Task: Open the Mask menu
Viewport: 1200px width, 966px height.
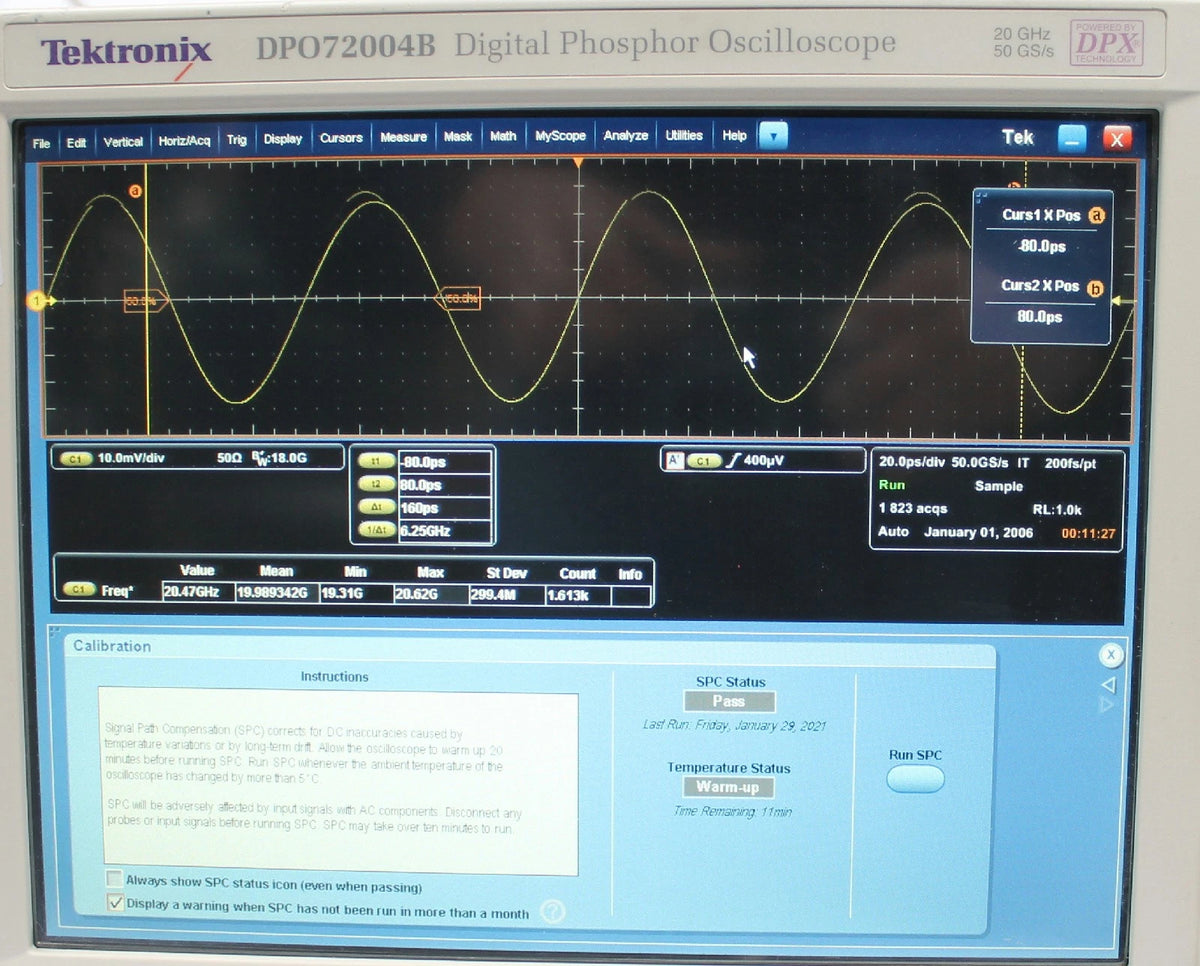Action: pos(458,136)
